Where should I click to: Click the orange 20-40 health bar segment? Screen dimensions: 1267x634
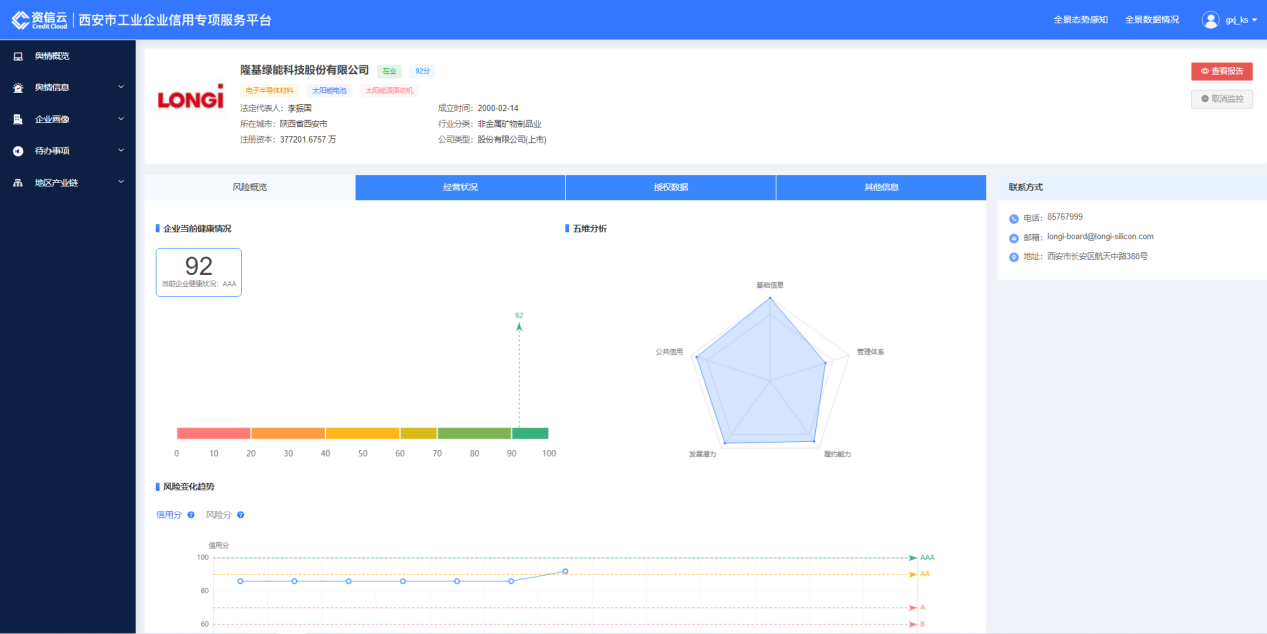tap(288, 433)
